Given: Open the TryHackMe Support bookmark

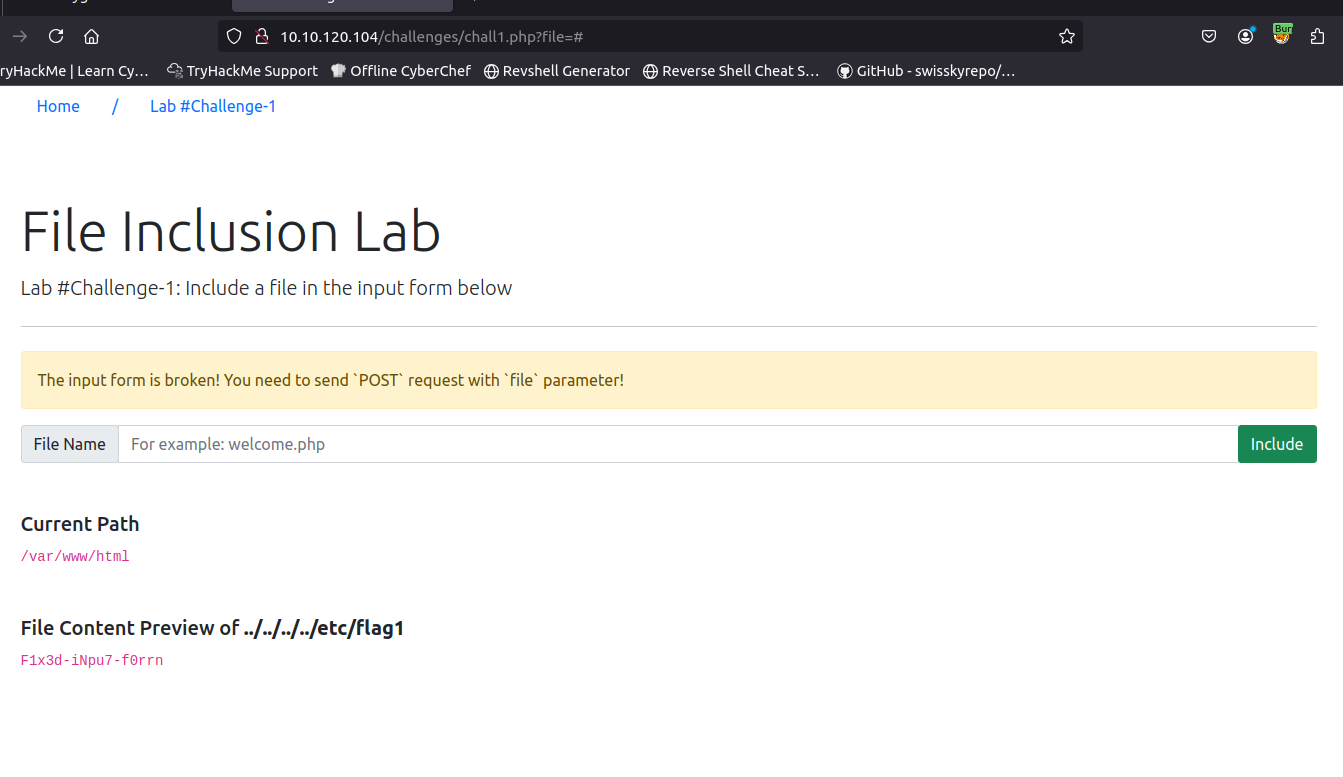Looking at the screenshot, I should 242,71.
